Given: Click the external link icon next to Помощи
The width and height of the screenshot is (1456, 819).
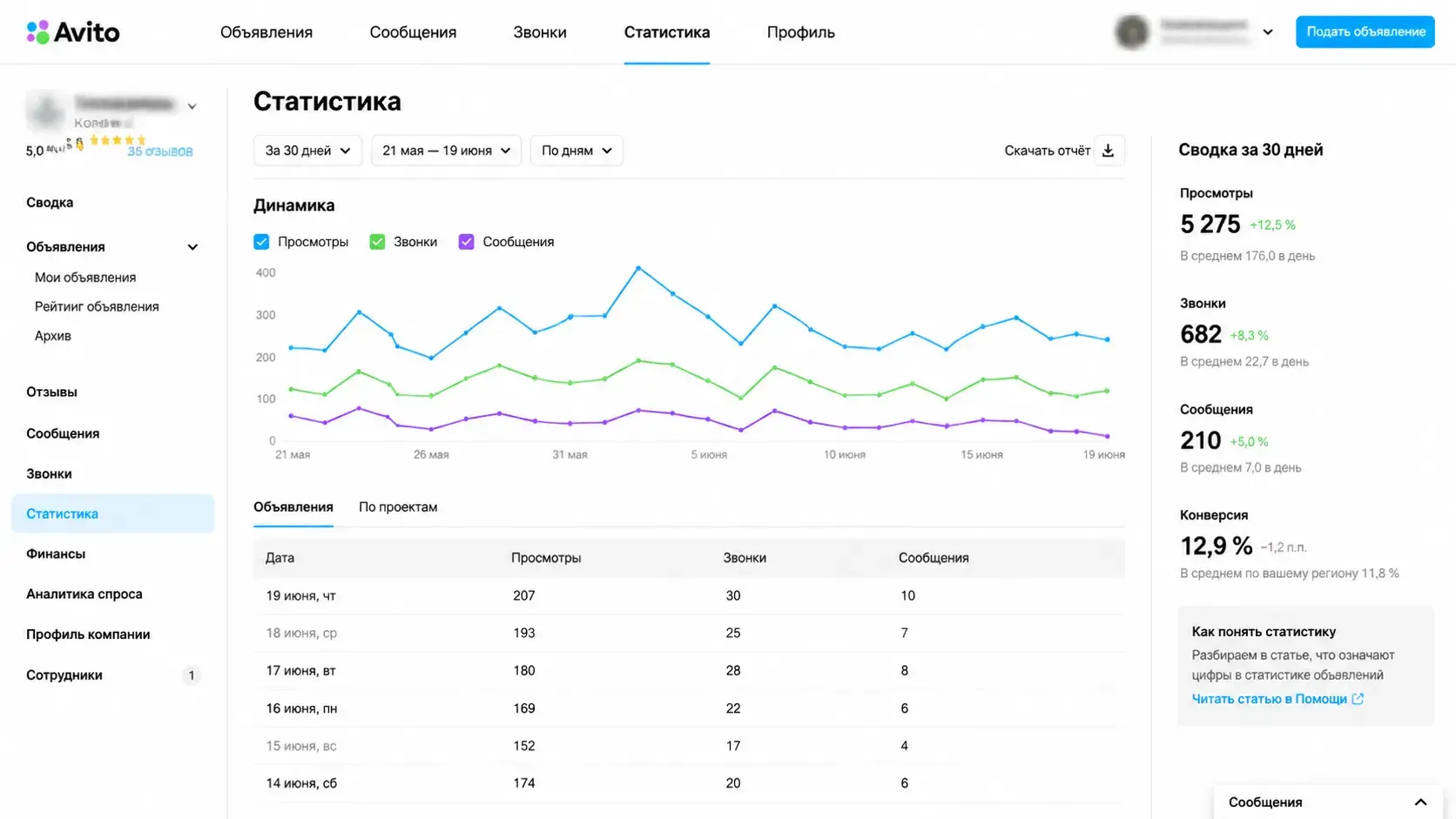Looking at the screenshot, I should (1358, 699).
